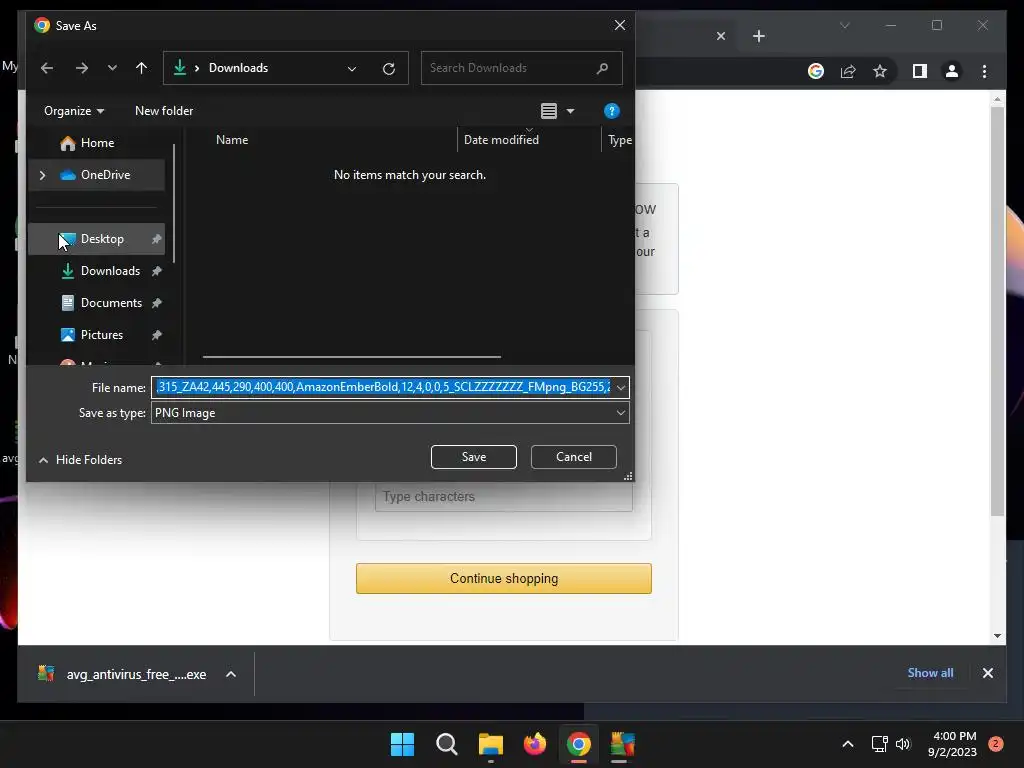
Task: Open File name history dropdown
Action: (620, 388)
